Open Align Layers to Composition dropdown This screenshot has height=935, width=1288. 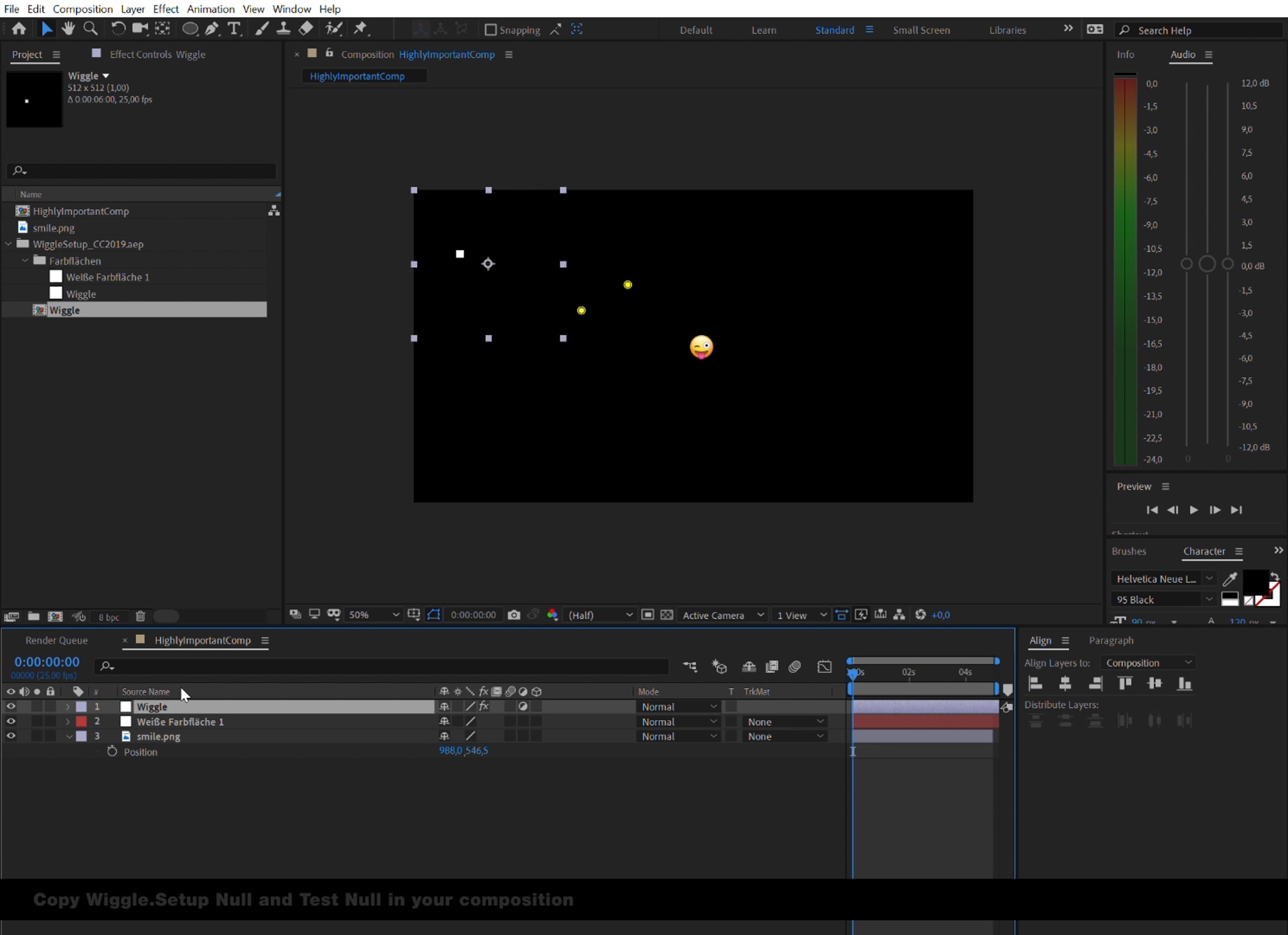(x=1148, y=663)
